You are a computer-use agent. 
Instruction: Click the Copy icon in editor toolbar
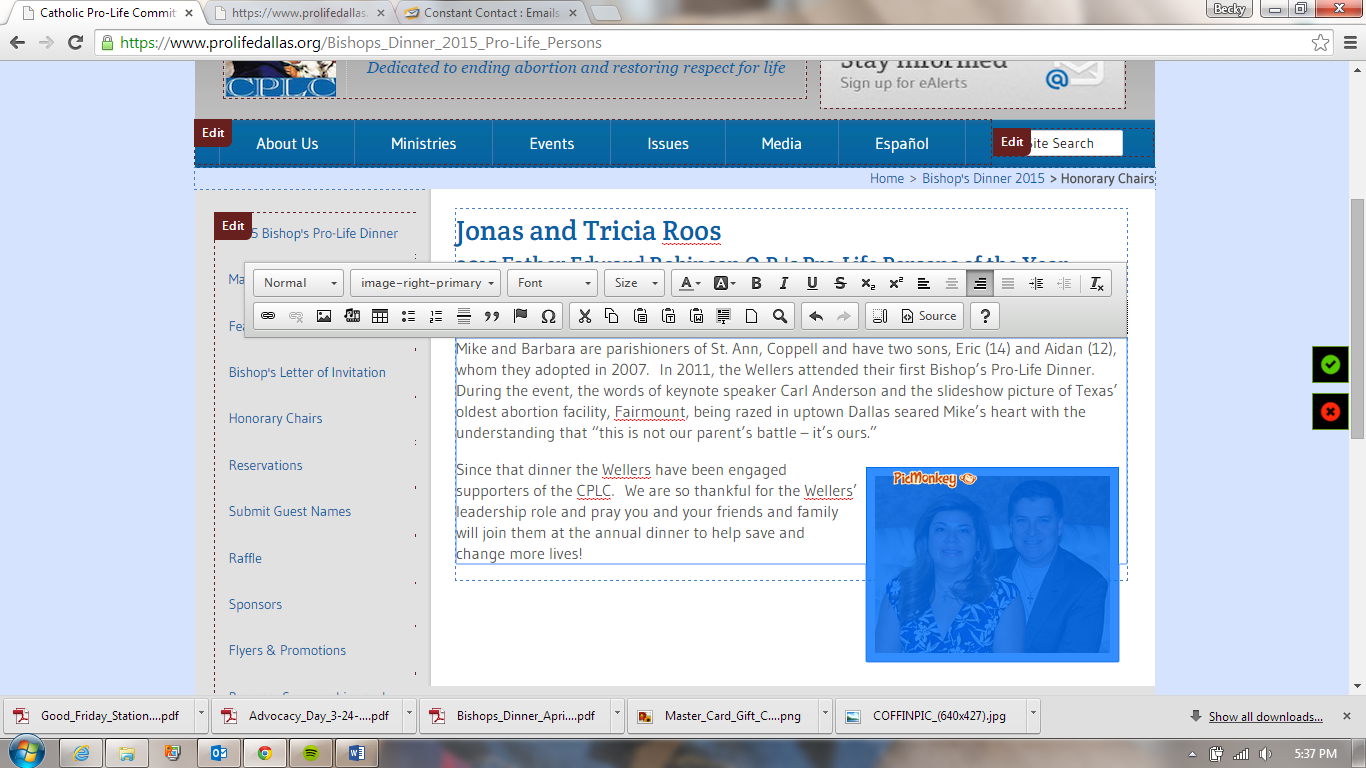click(613, 316)
